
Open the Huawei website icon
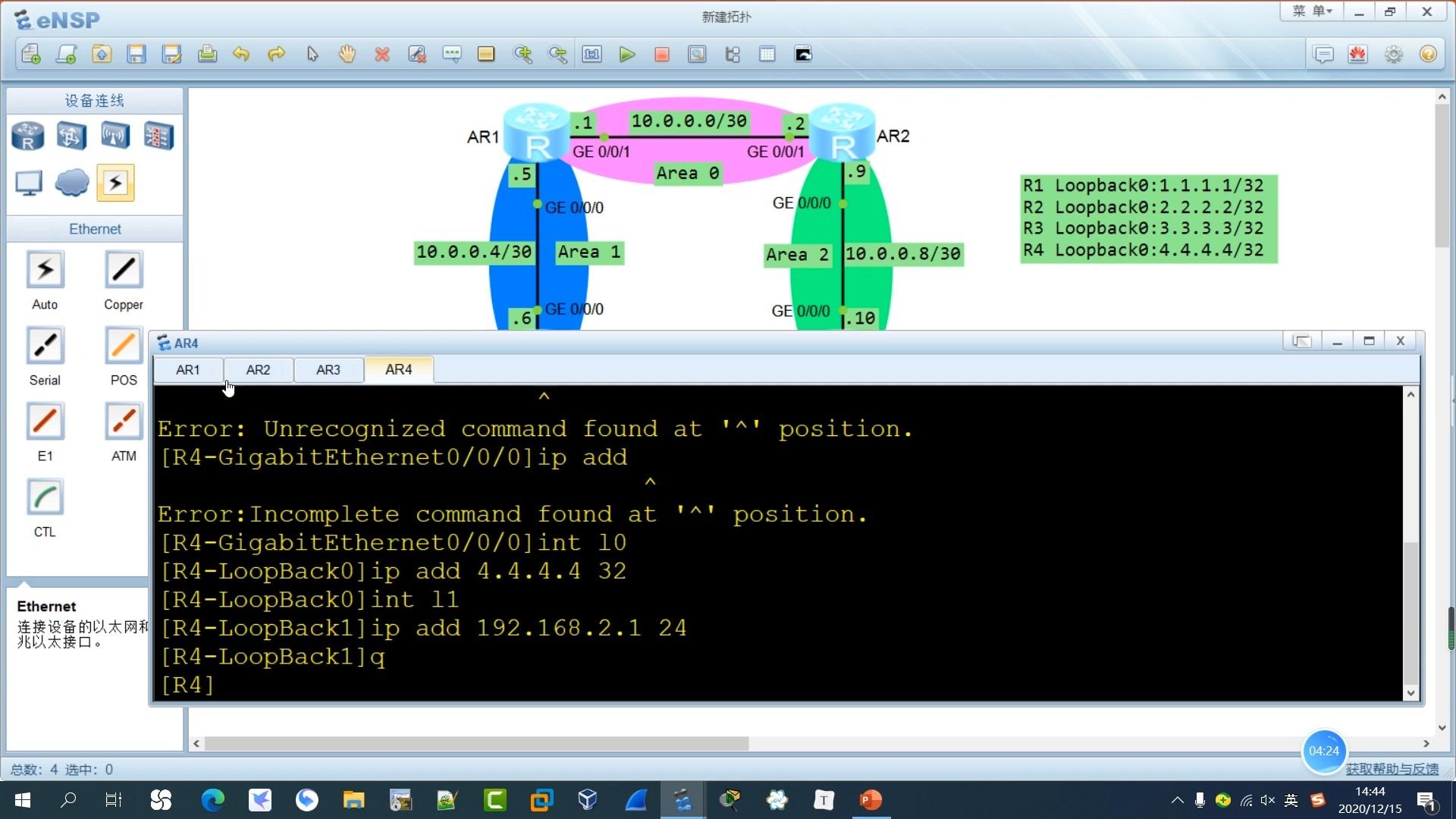1358,55
